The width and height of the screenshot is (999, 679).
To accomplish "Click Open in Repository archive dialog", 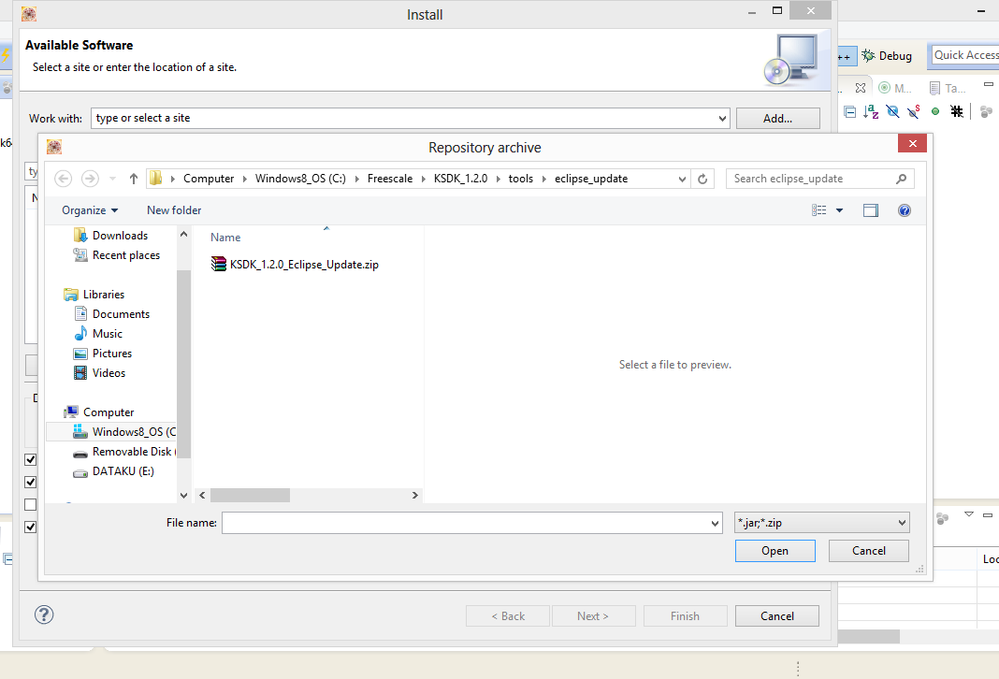I will coord(775,551).
